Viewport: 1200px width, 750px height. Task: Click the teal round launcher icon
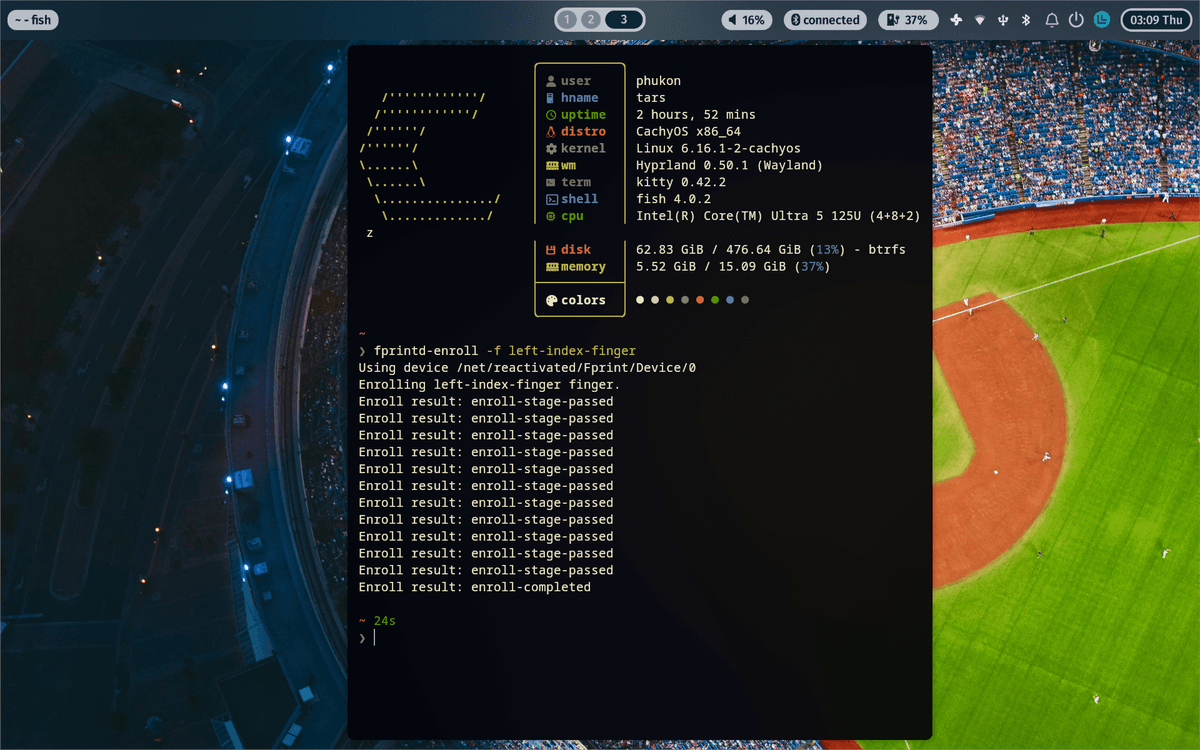click(x=1102, y=19)
